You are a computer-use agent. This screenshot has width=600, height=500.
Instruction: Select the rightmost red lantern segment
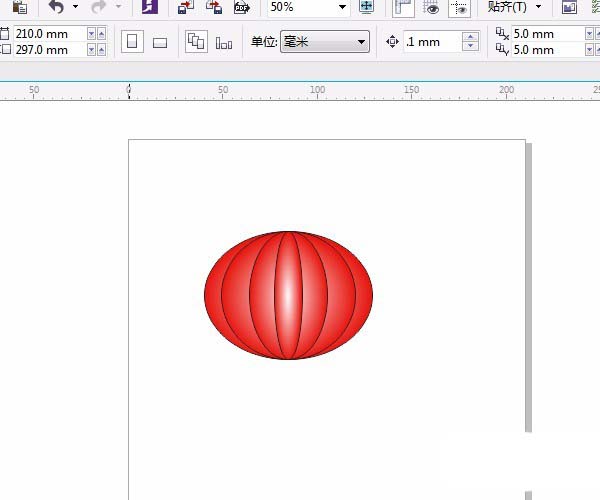(364, 295)
